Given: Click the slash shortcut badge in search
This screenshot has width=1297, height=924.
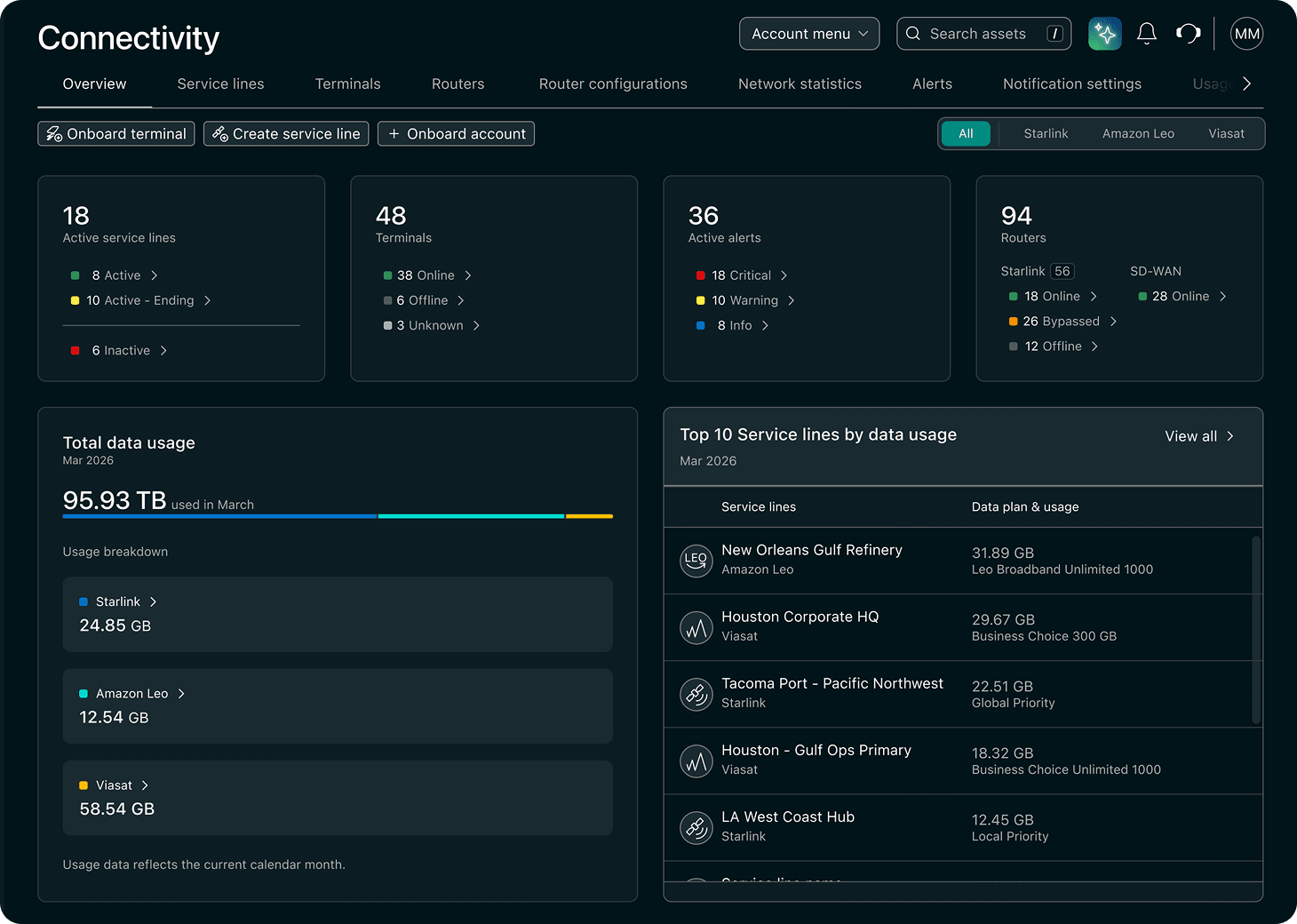Looking at the screenshot, I should click(1054, 34).
